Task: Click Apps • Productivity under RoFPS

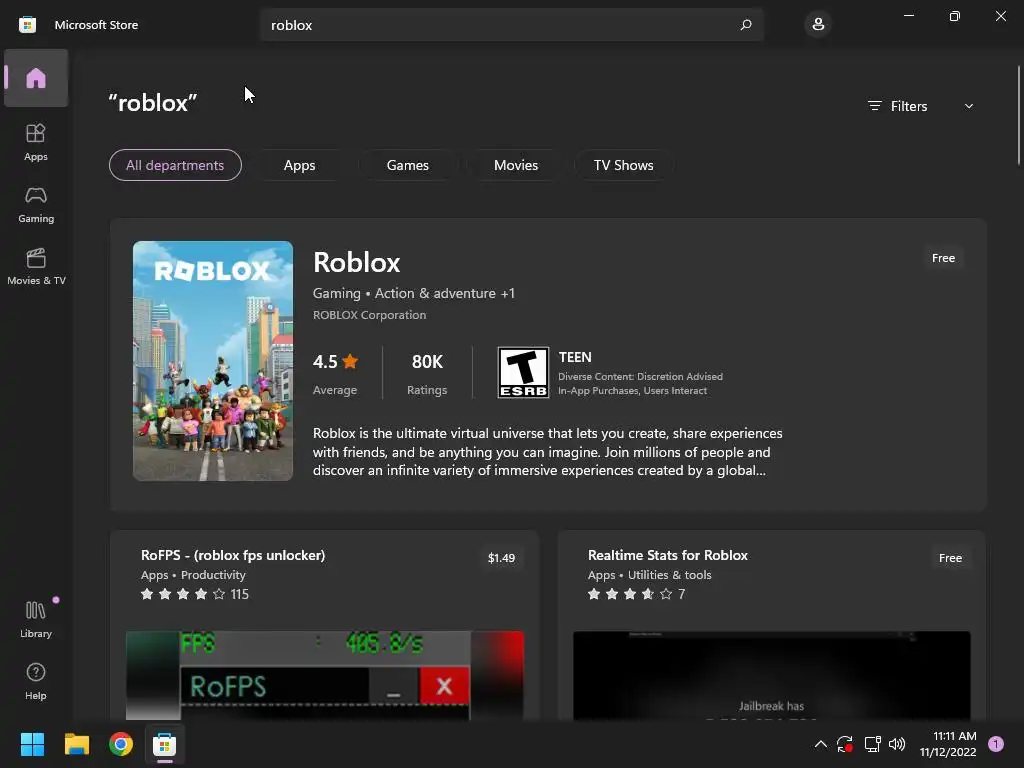Action: (193, 575)
